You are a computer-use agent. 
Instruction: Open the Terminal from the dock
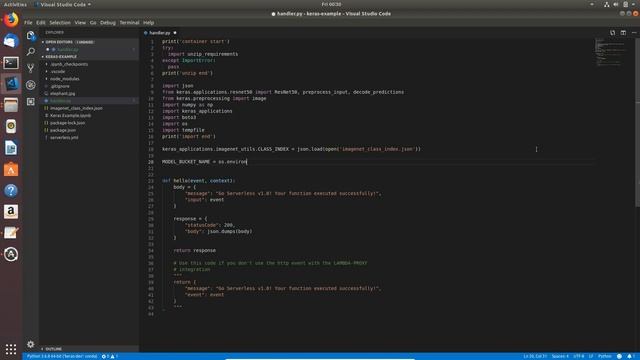[x=11, y=62]
